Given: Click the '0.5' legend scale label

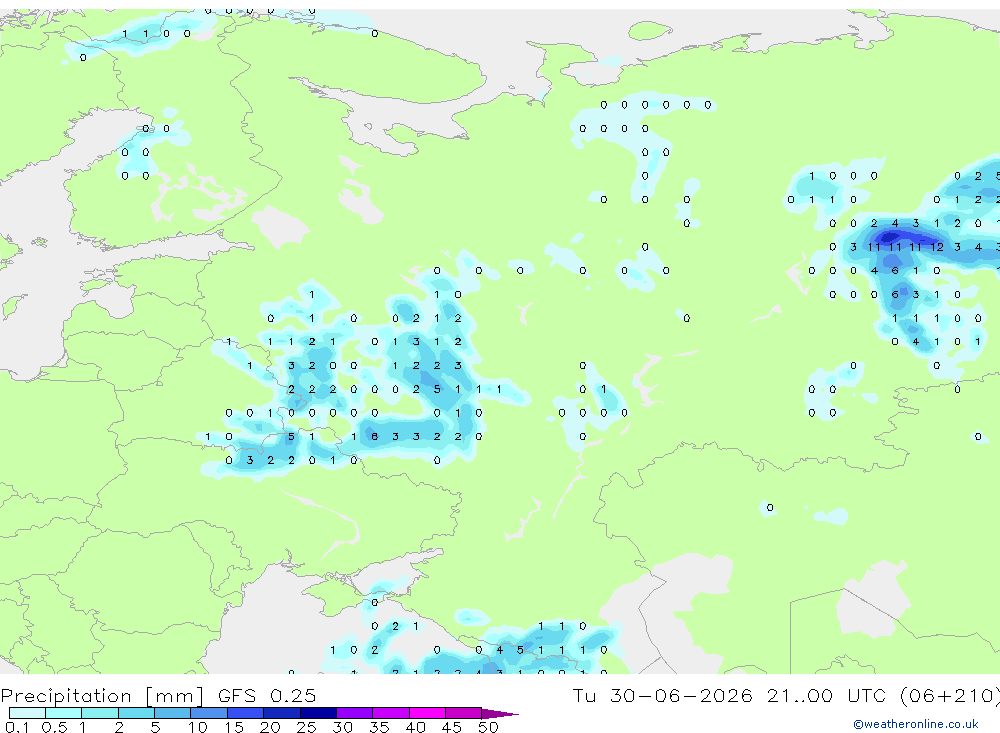Looking at the screenshot, I should tap(55, 727).
